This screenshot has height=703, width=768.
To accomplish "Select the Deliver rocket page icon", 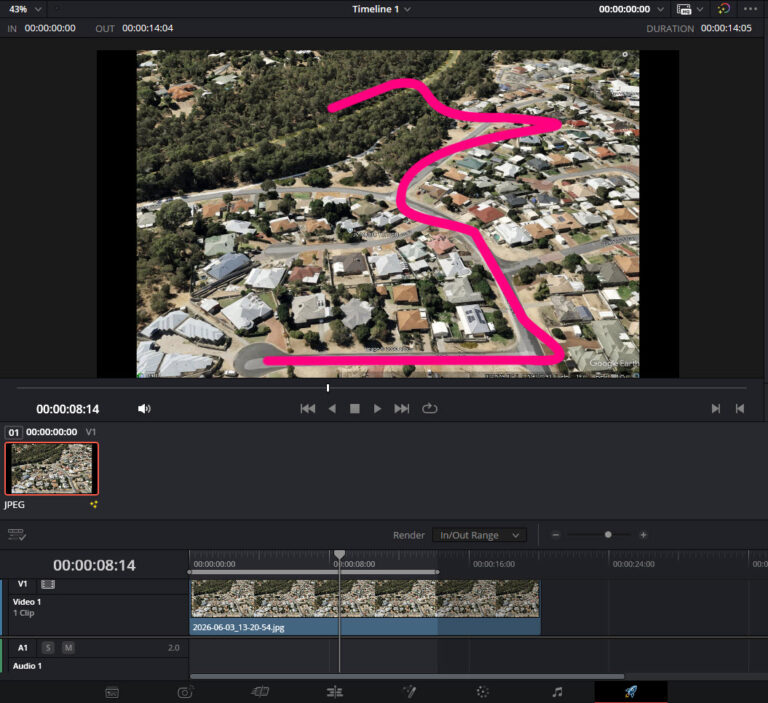I will pos(631,692).
